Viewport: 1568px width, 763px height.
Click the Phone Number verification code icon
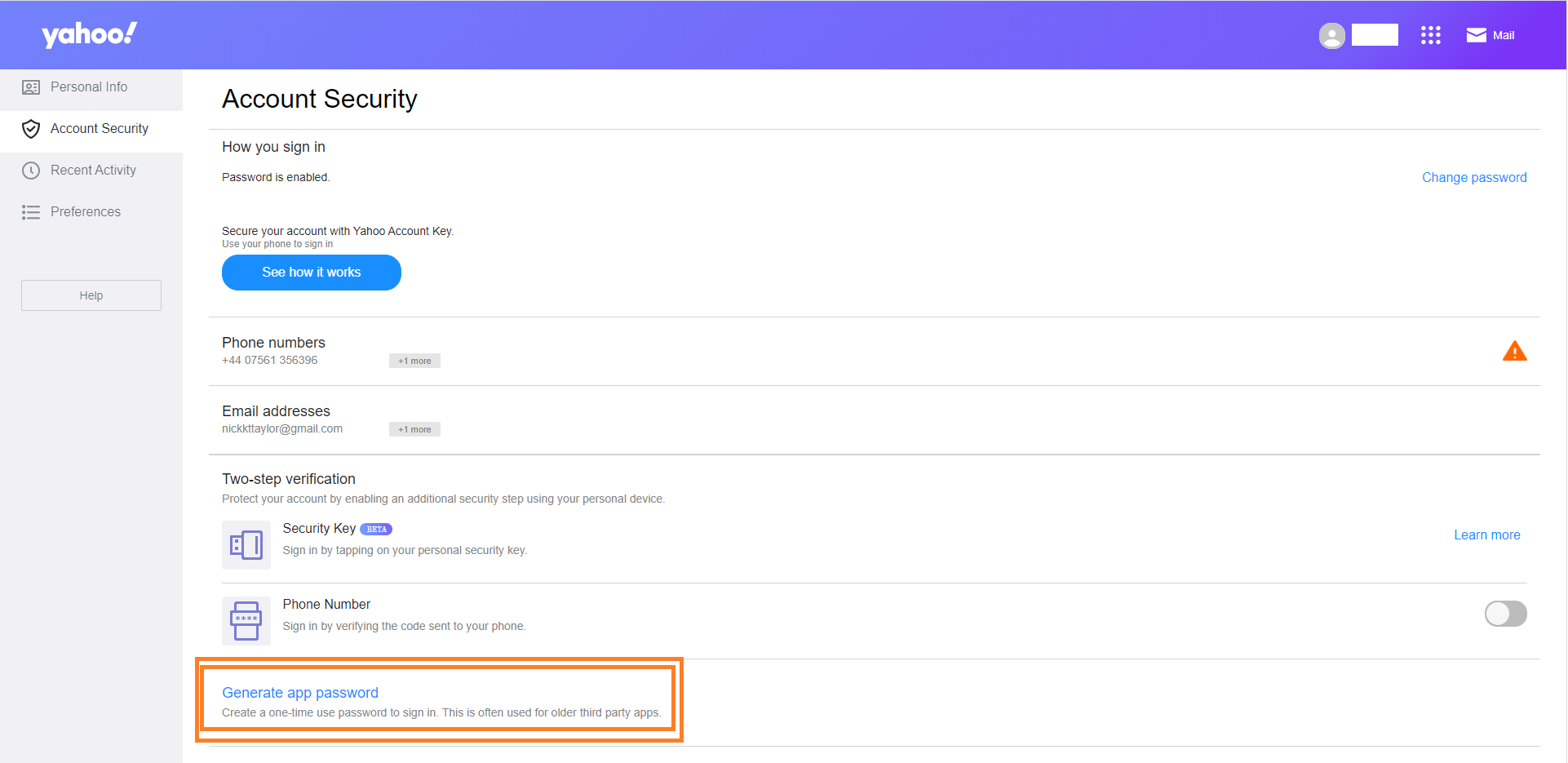point(246,620)
